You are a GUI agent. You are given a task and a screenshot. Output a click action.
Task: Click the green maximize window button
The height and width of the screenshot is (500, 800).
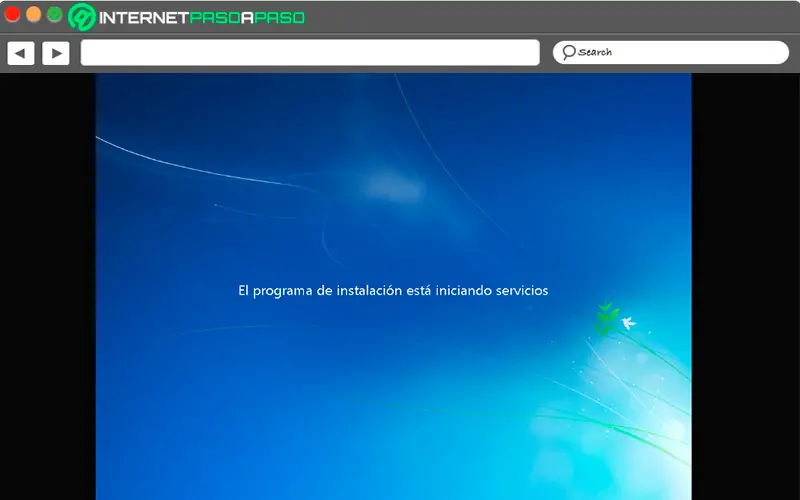(x=55, y=14)
